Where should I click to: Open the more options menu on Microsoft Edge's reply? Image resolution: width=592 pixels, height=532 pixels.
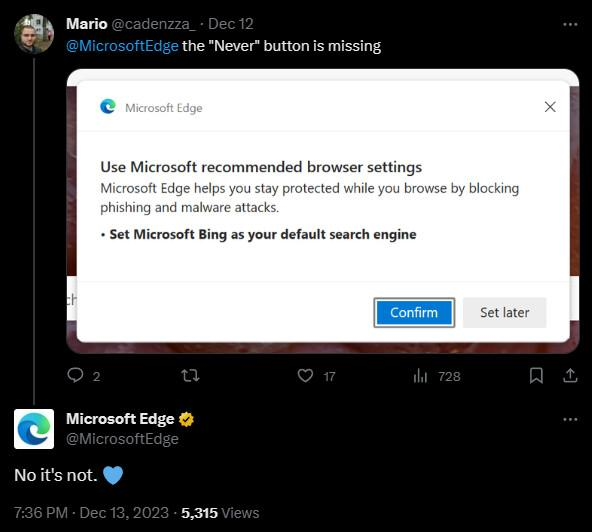coord(570,419)
